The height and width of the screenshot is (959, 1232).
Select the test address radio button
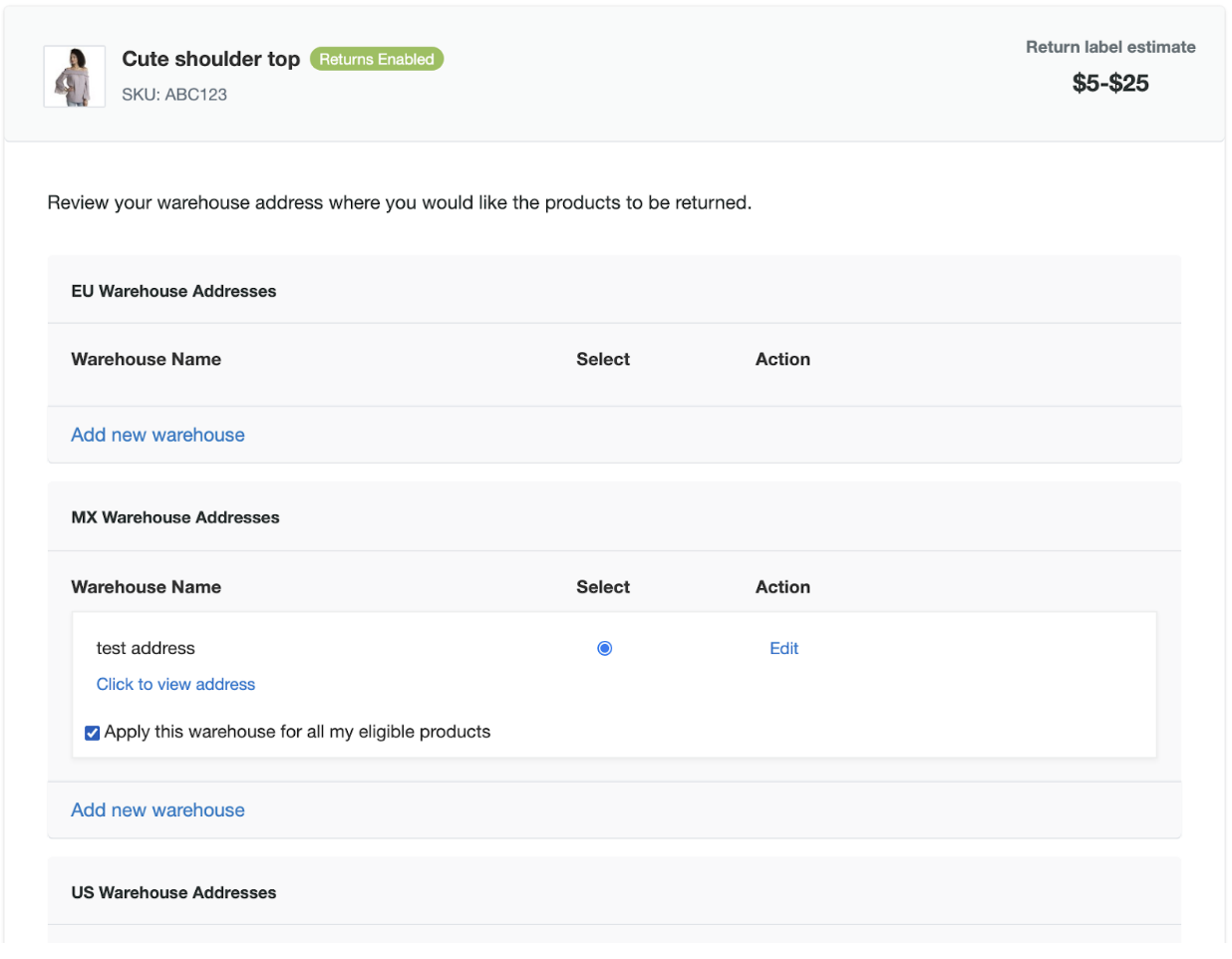pyautogui.click(x=604, y=649)
